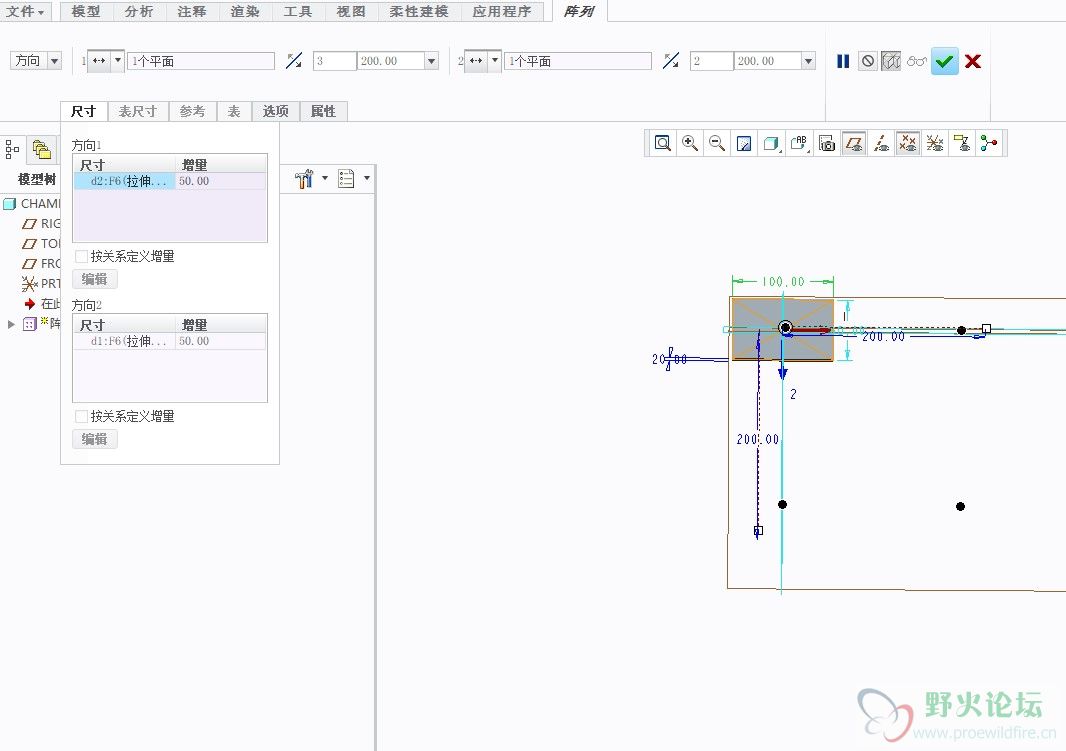Screen dimensions: 1066x751
Task: Click the 编辑 button under 方向1
Action: point(94,279)
